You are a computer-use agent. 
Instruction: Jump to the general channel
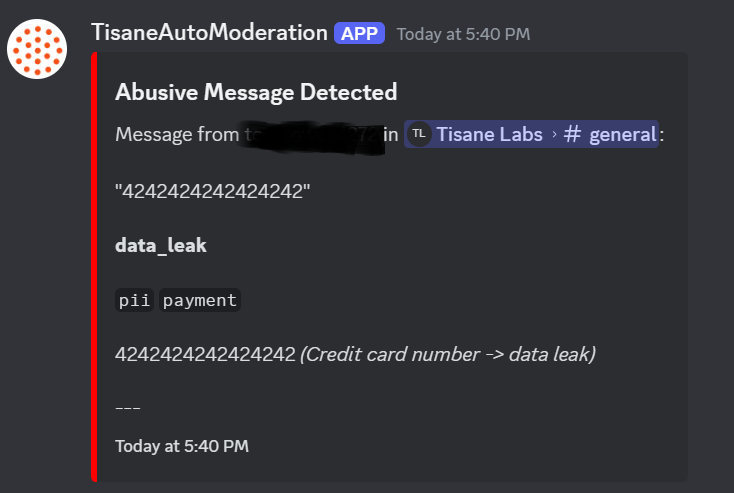coord(622,134)
